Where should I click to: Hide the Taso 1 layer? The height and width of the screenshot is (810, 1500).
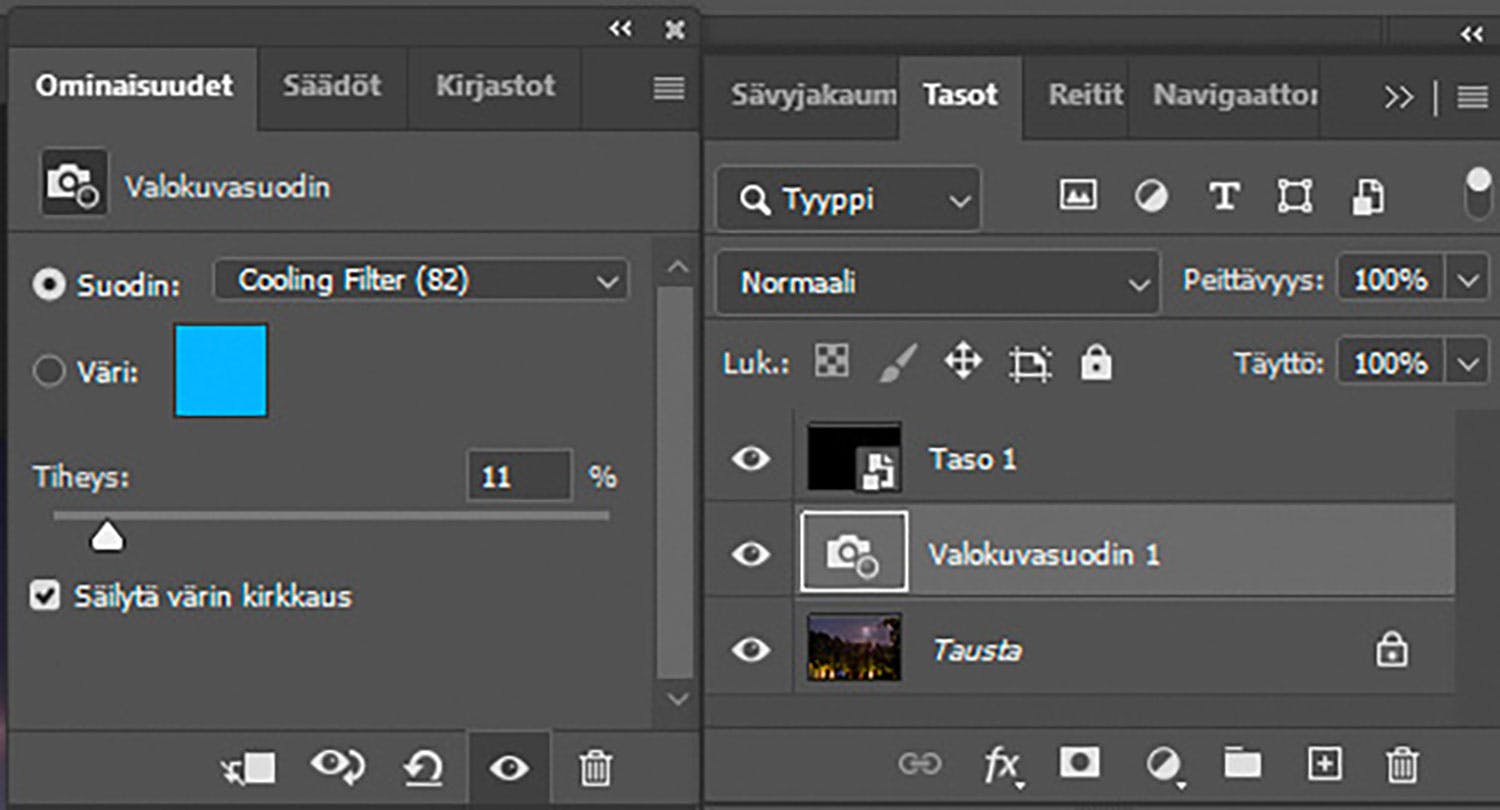(x=750, y=459)
